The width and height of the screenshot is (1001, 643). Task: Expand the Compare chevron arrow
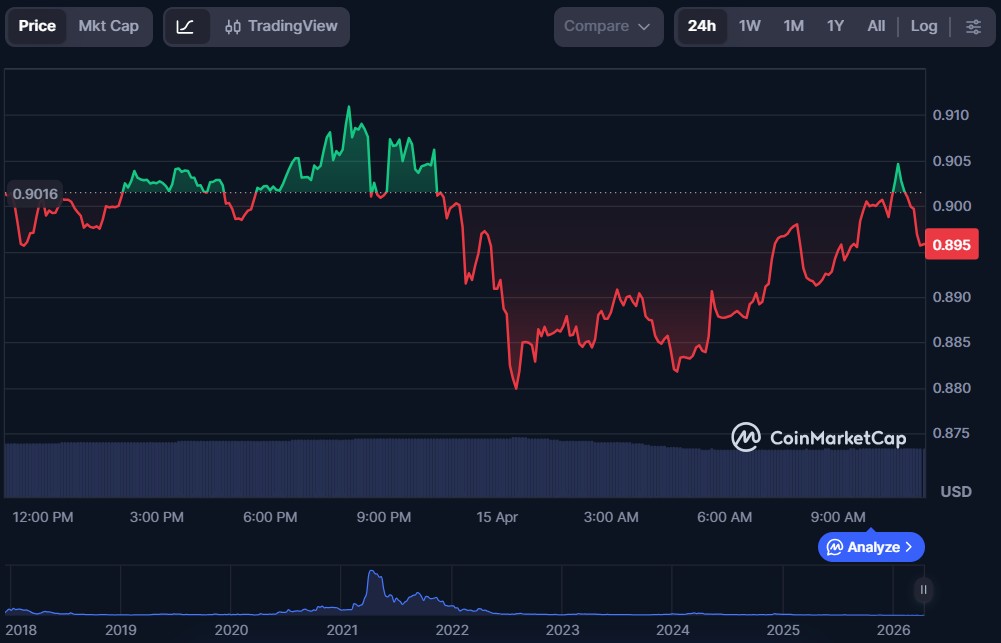(x=644, y=27)
